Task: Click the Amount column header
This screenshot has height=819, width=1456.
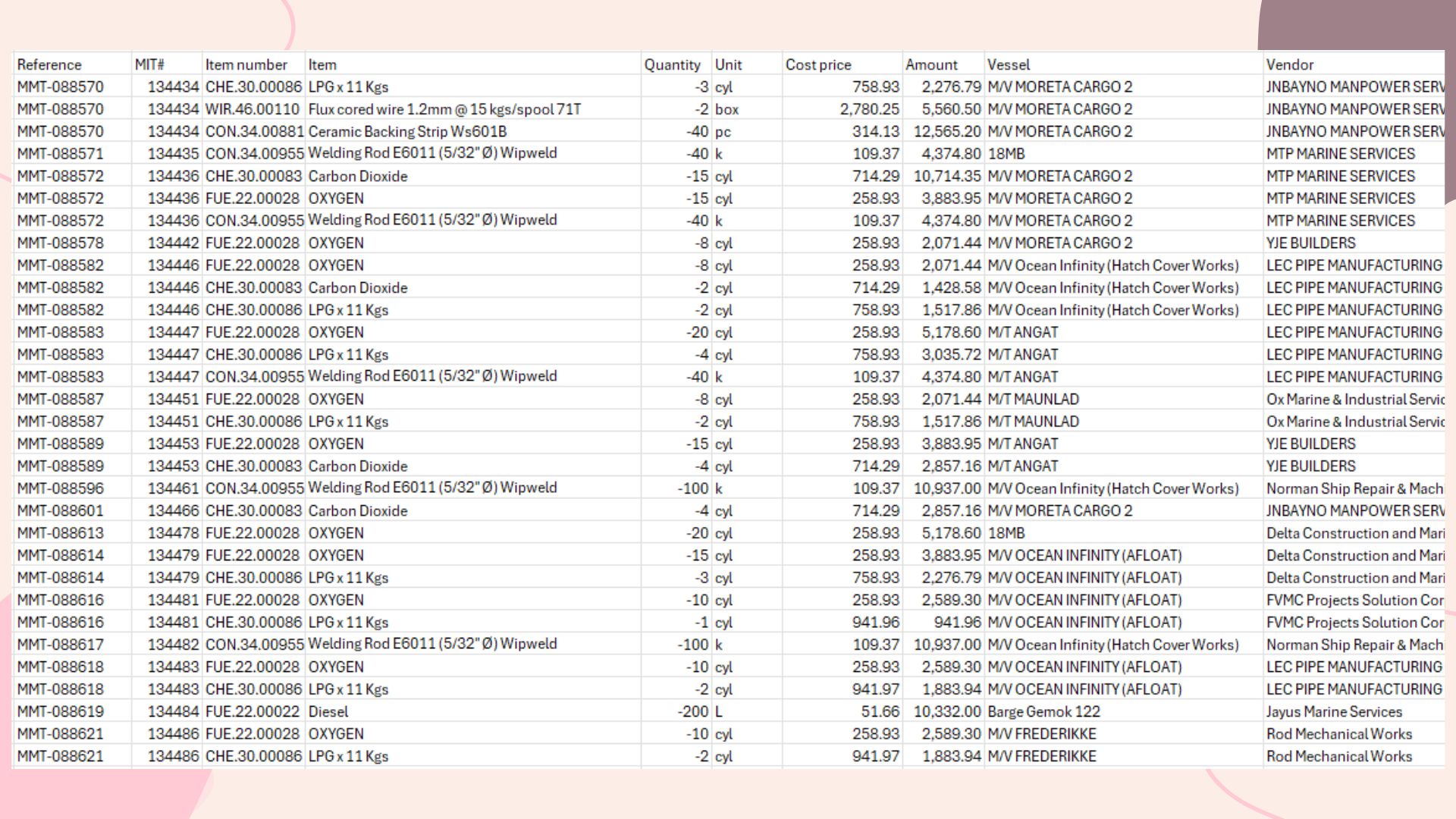Action: [x=931, y=64]
